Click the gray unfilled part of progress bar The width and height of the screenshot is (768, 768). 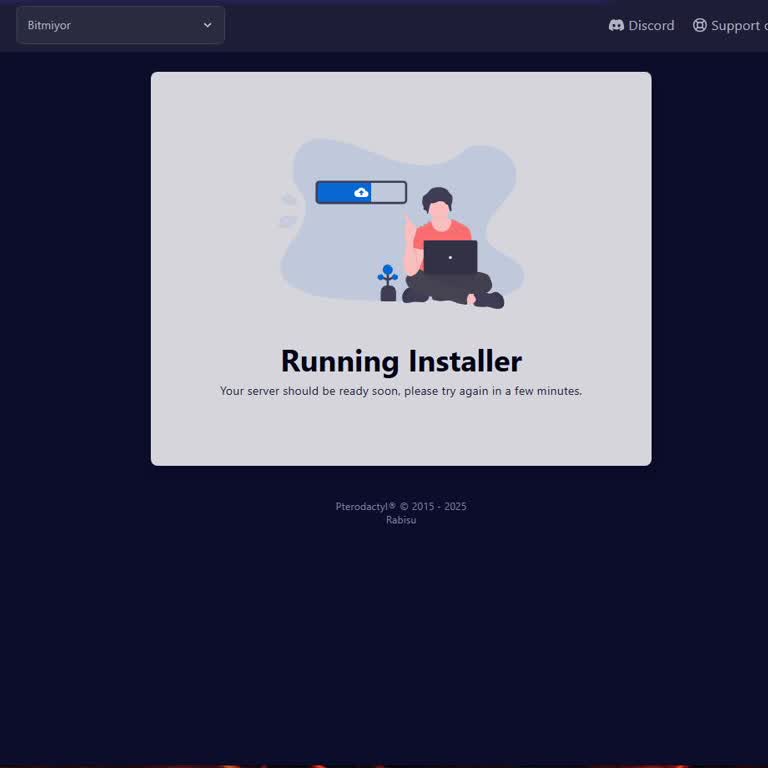coord(388,192)
